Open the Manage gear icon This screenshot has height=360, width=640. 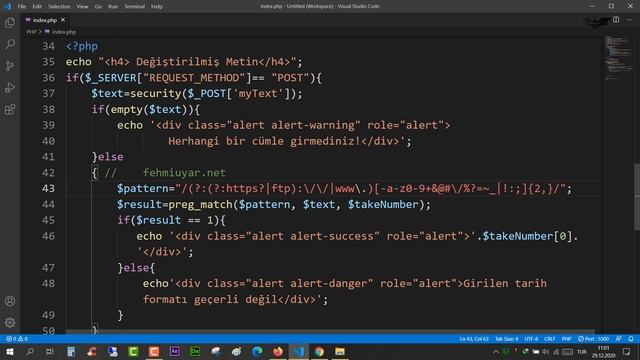click(10, 323)
